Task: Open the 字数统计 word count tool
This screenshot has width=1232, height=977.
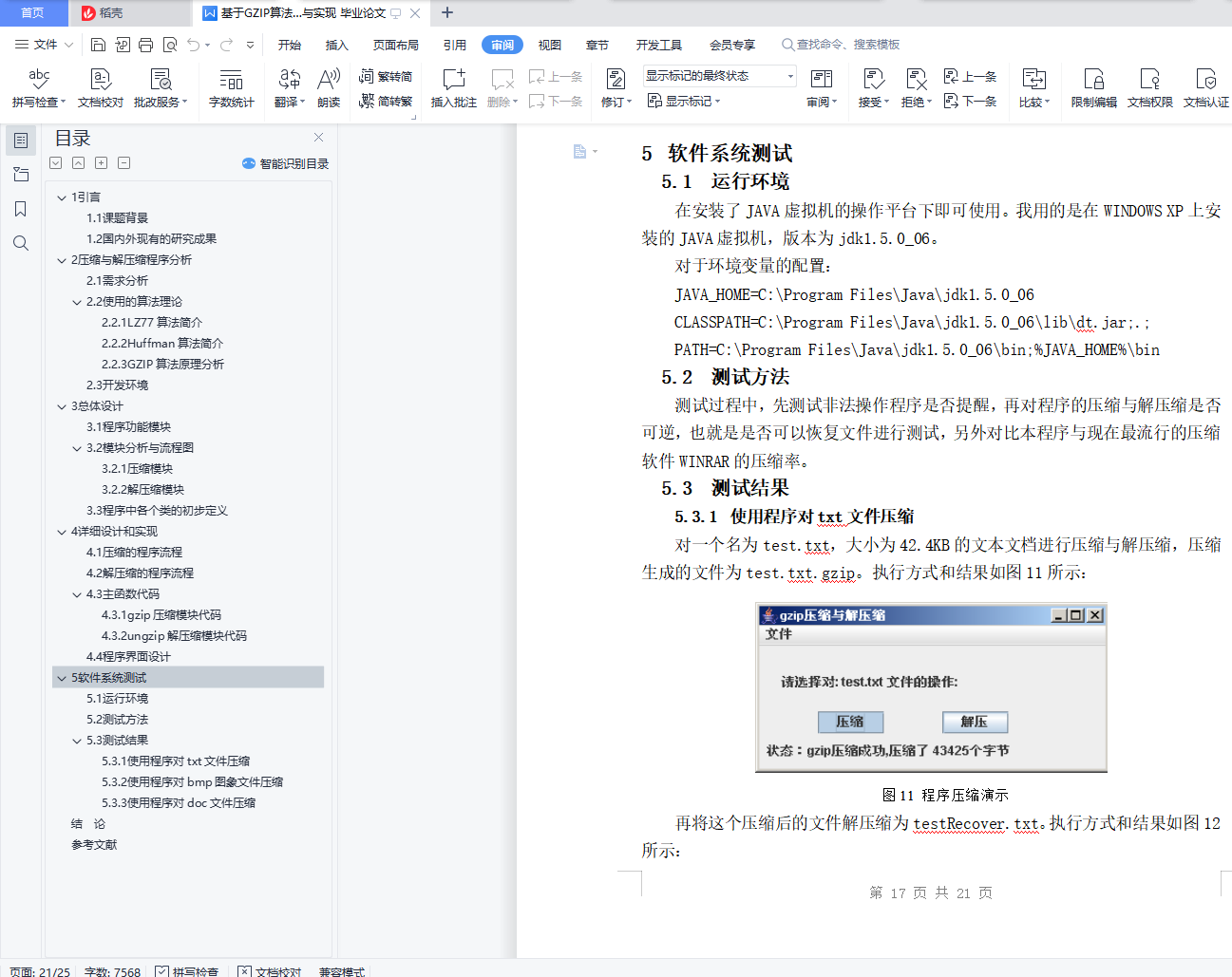Action: pyautogui.click(x=231, y=88)
